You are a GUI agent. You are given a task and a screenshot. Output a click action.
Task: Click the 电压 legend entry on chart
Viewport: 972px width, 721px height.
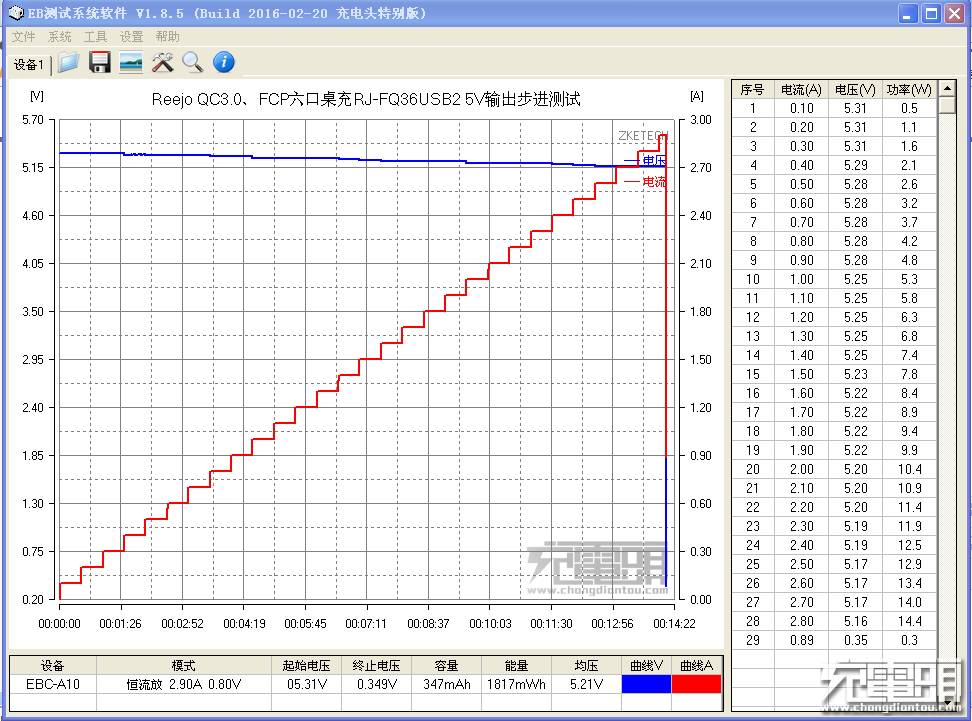pos(646,161)
